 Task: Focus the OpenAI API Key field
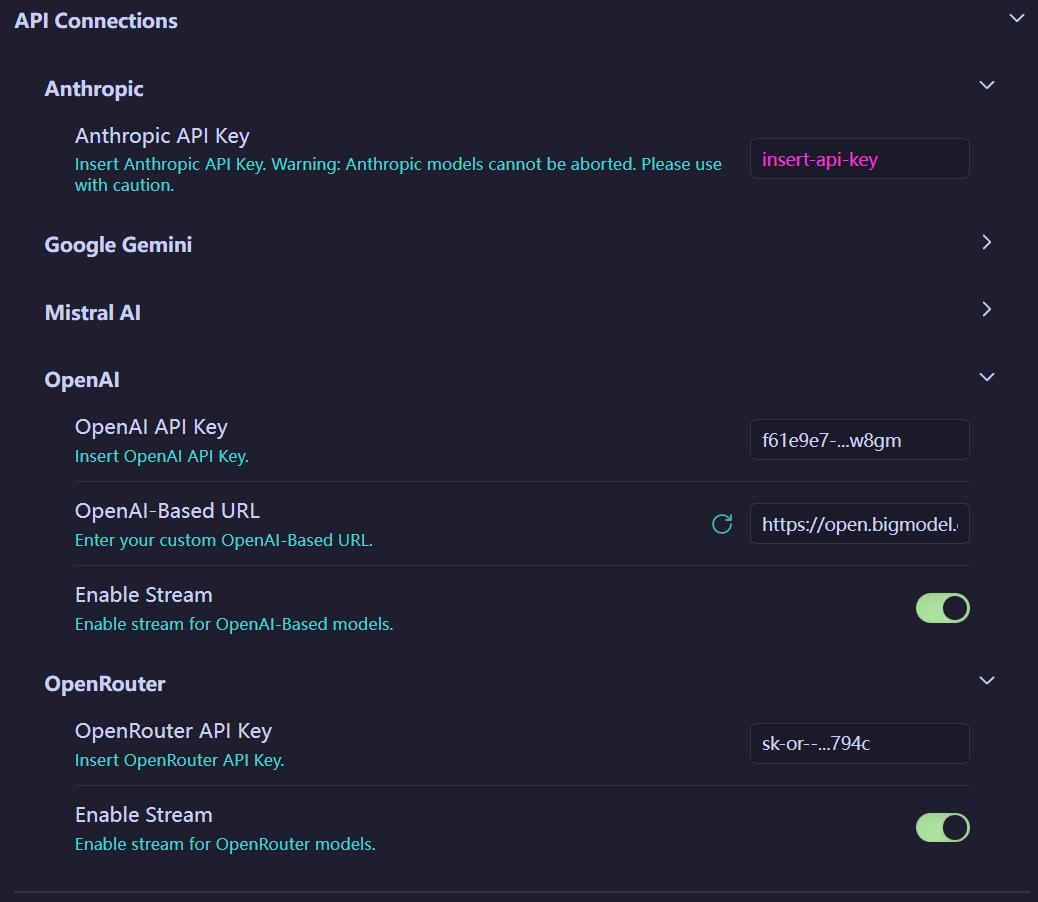[859, 440]
